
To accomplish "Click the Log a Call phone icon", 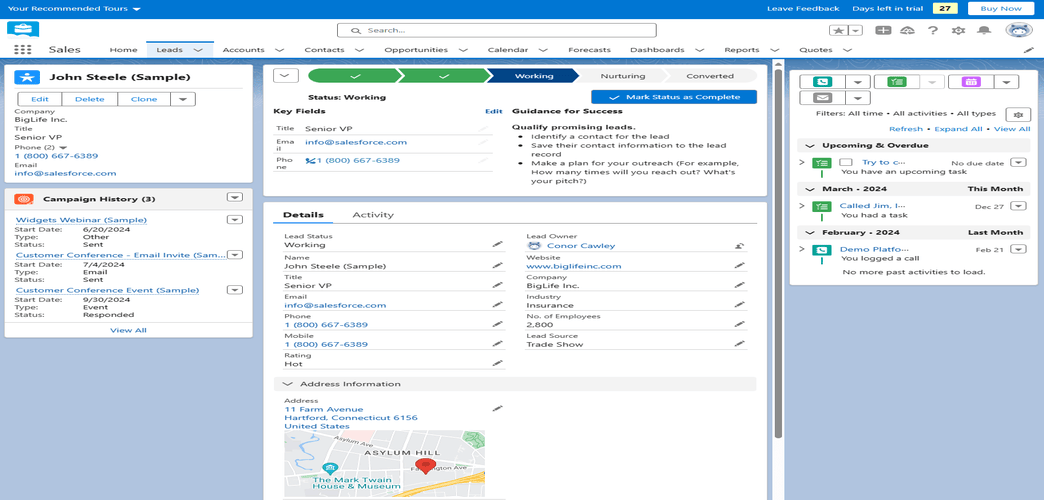I will [x=823, y=81].
